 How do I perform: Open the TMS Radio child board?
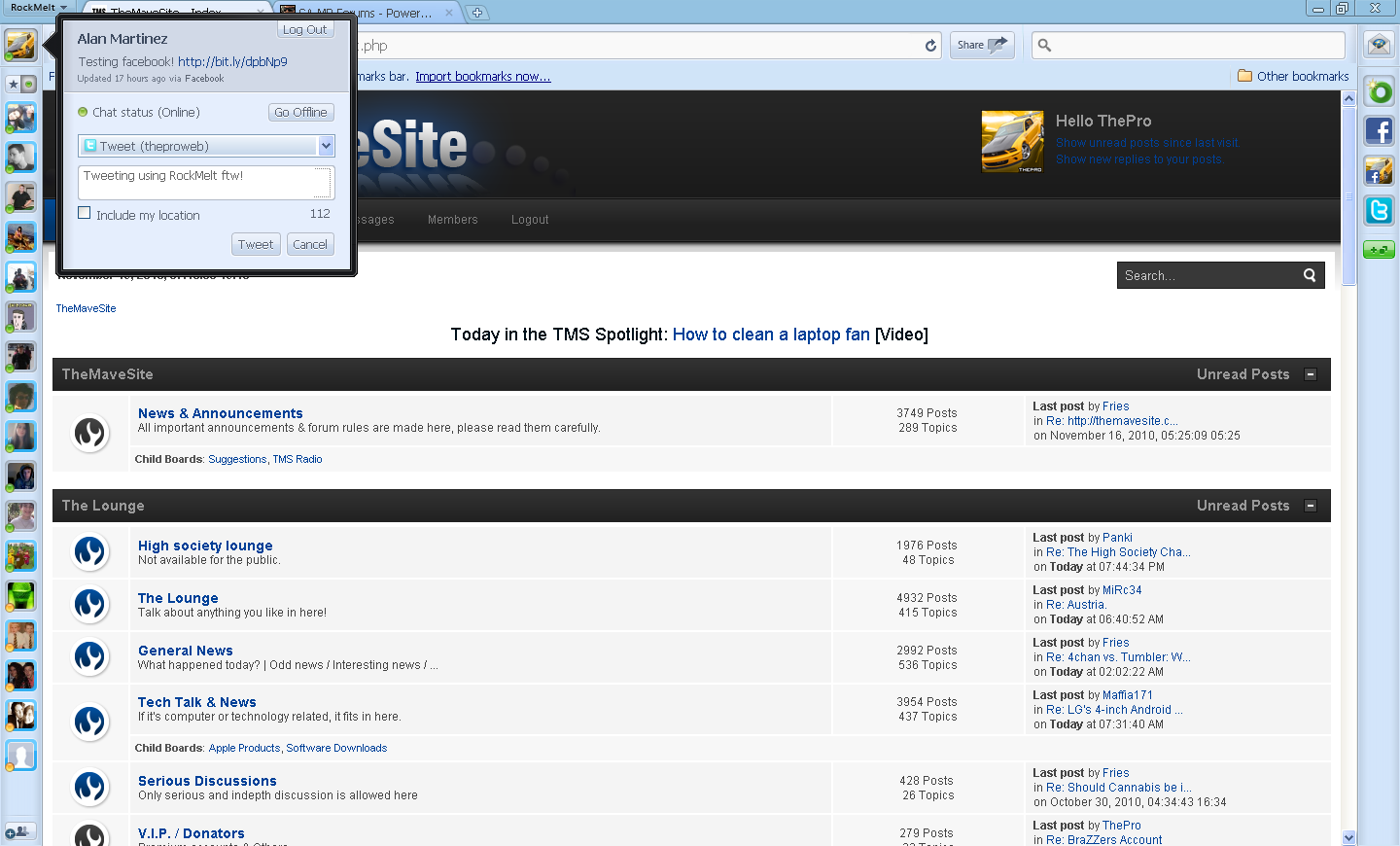tap(297, 459)
